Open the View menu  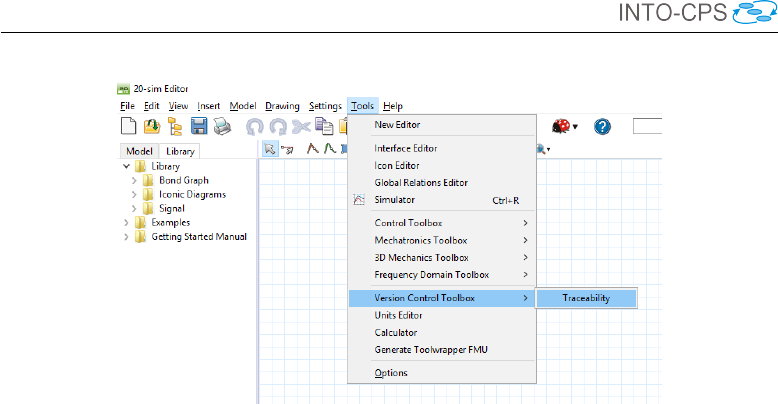178,106
